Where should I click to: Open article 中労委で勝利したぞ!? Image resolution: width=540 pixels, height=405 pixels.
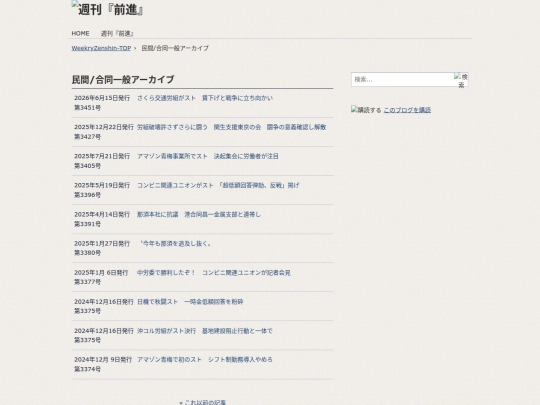[214, 273]
